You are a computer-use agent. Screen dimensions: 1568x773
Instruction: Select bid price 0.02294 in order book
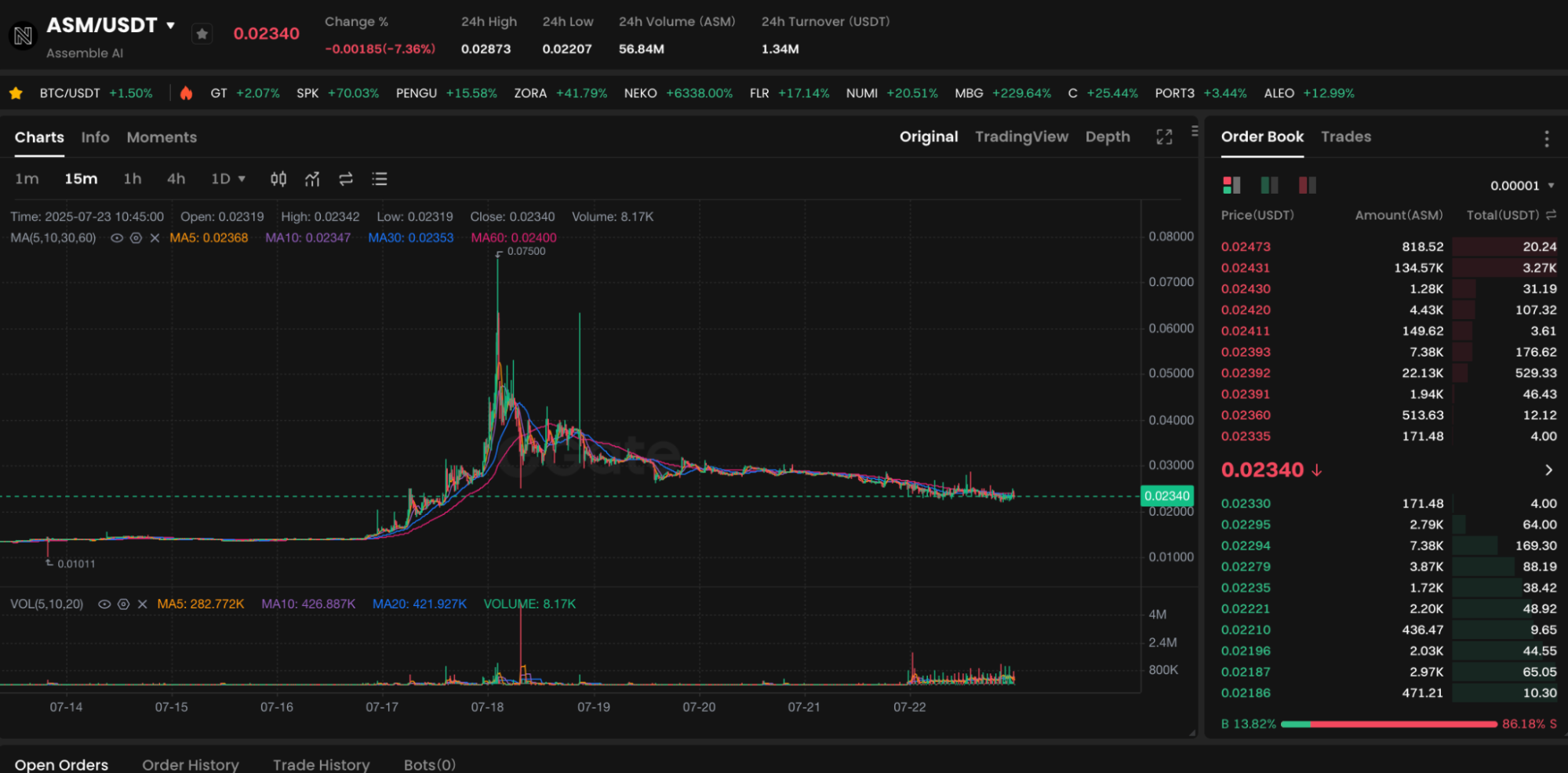coord(1246,546)
